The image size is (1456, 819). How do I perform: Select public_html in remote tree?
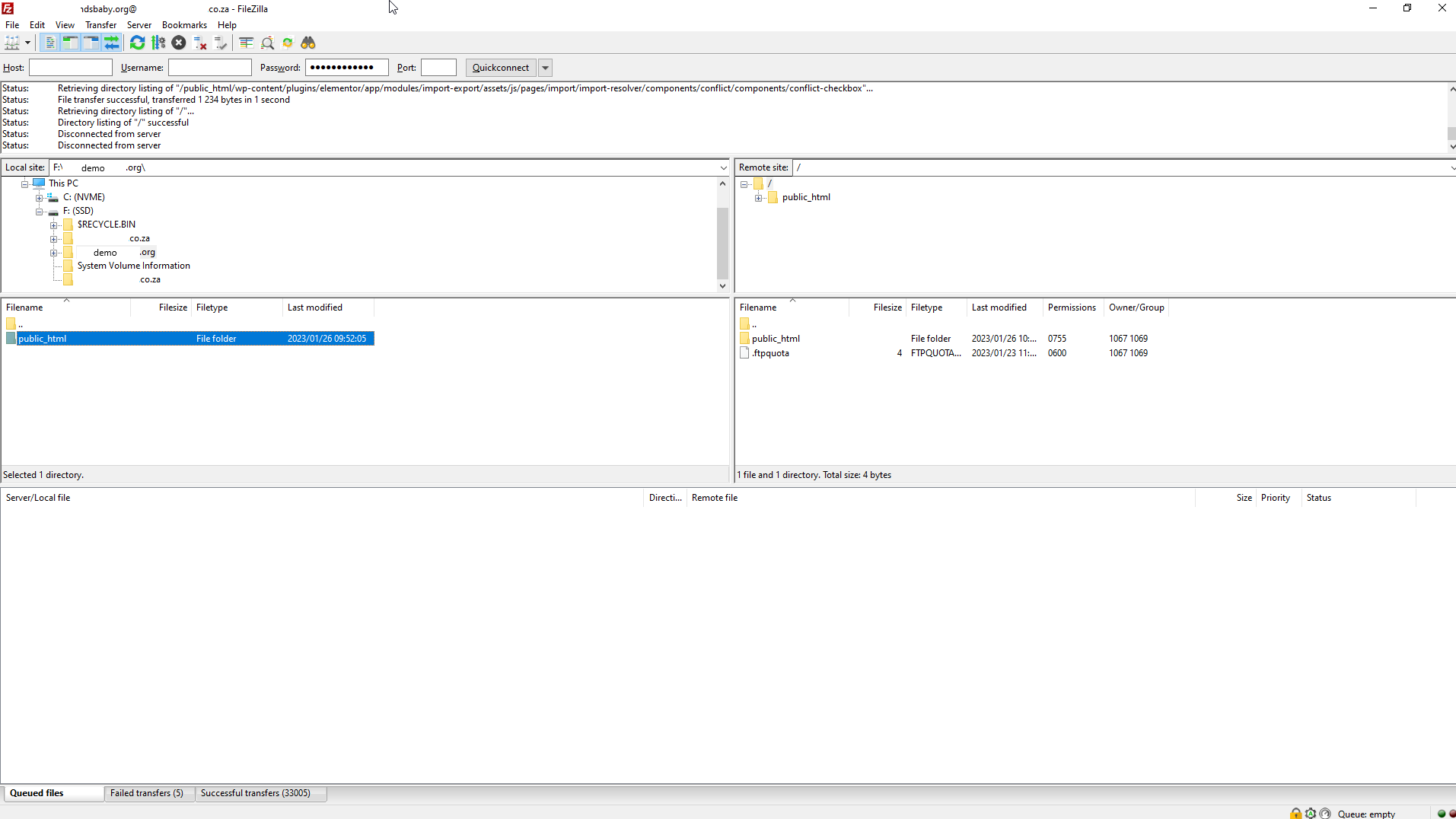tap(806, 197)
